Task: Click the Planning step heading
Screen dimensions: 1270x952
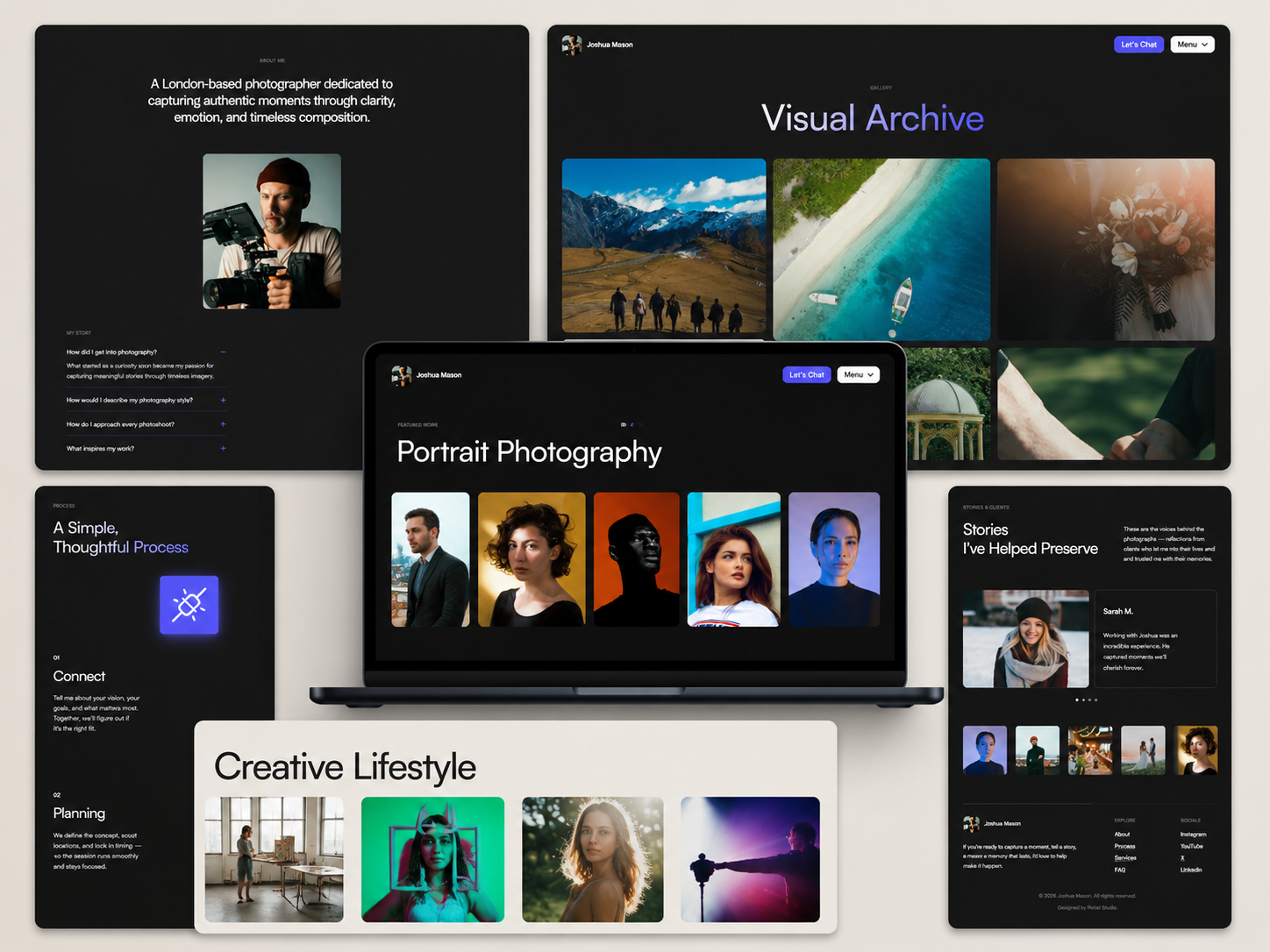Action: [x=79, y=813]
